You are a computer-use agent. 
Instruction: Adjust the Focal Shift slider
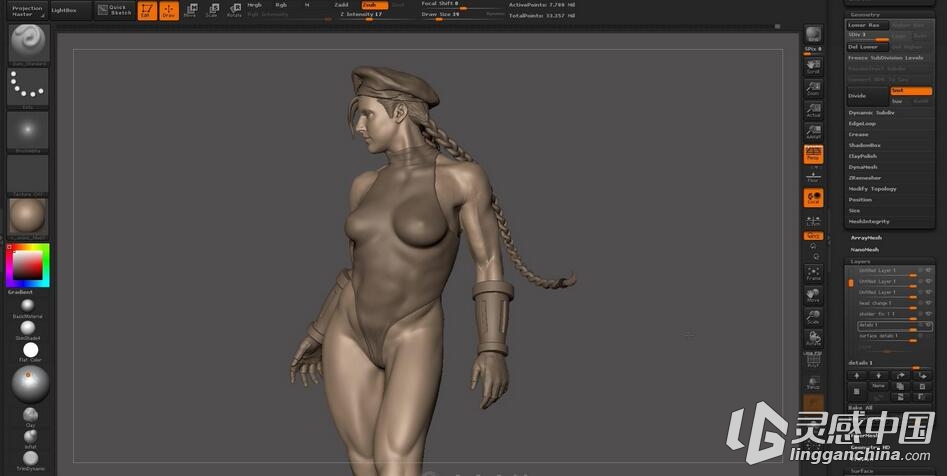coord(462,5)
